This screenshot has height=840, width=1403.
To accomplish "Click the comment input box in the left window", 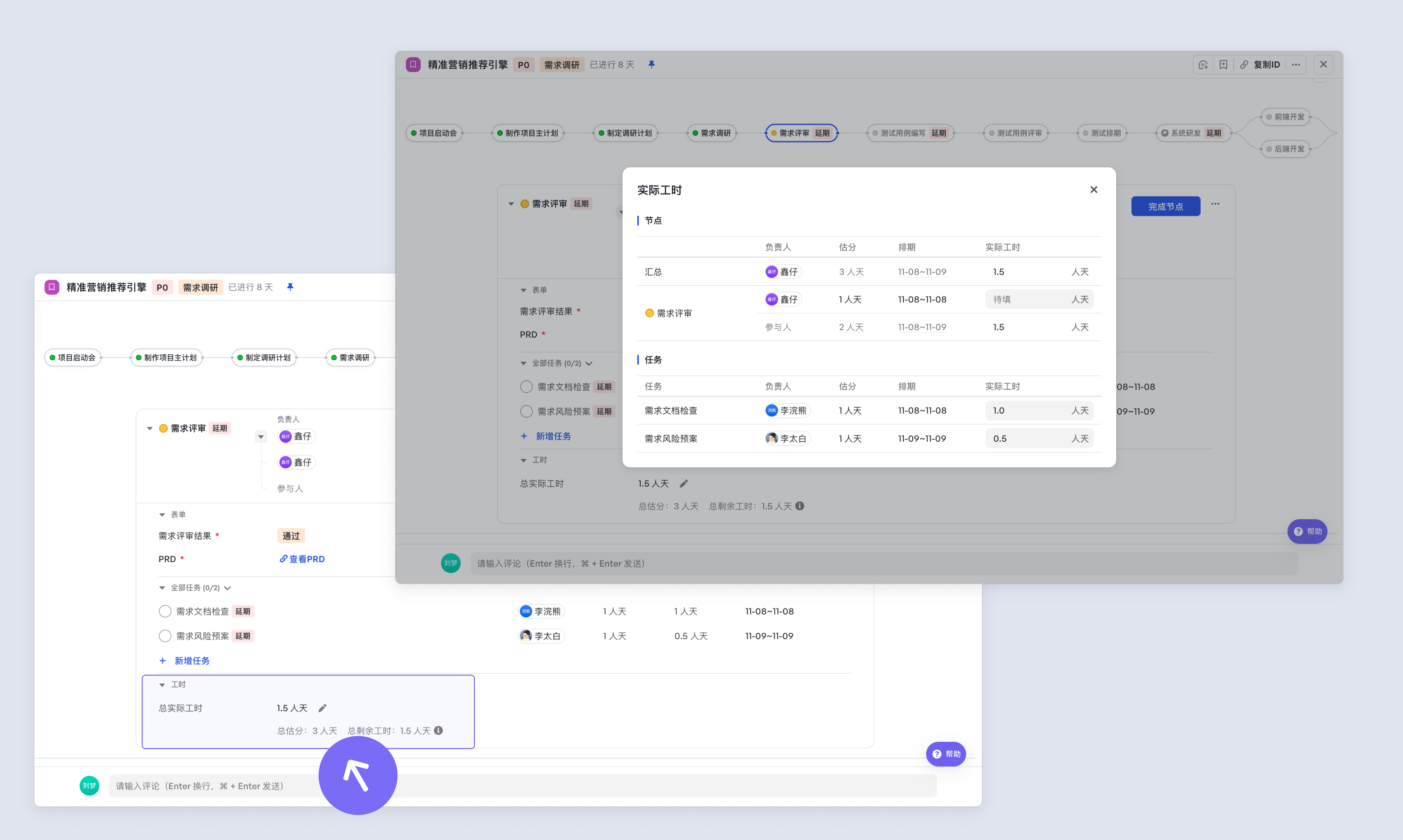I will tap(523, 786).
